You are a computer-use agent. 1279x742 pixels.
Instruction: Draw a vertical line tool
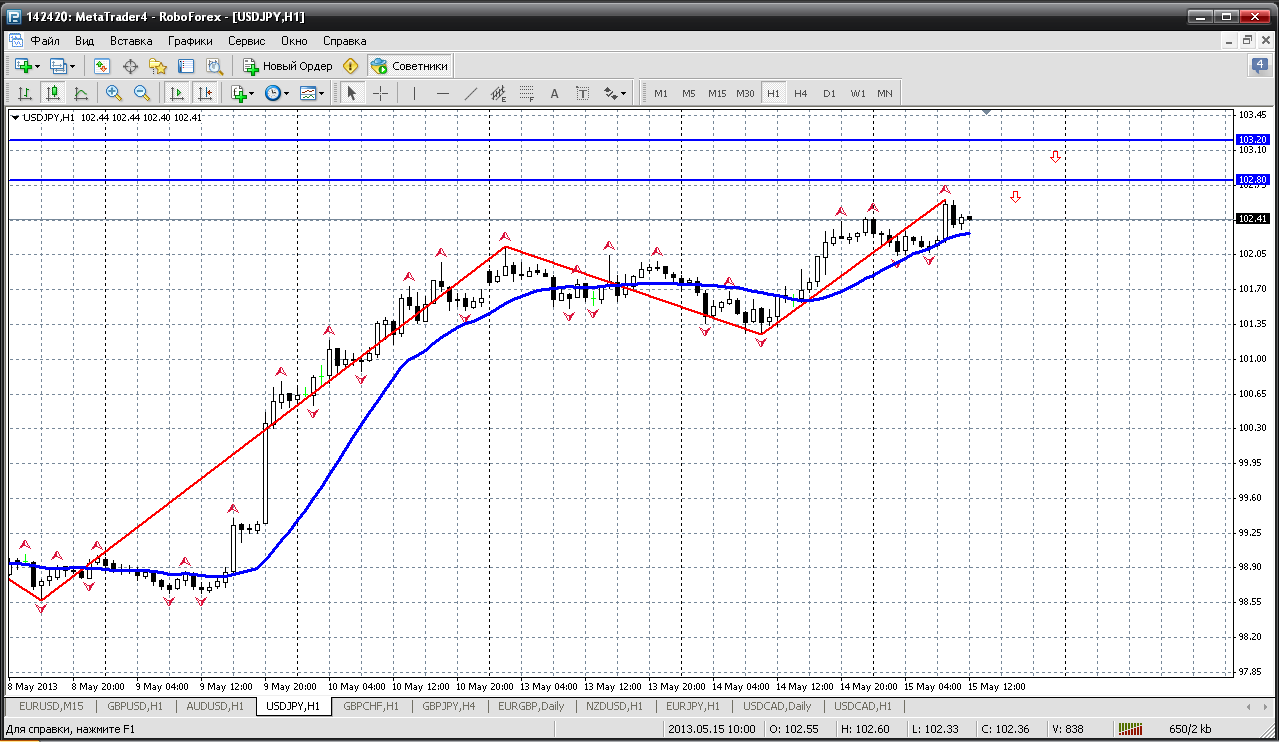pos(414,93)
